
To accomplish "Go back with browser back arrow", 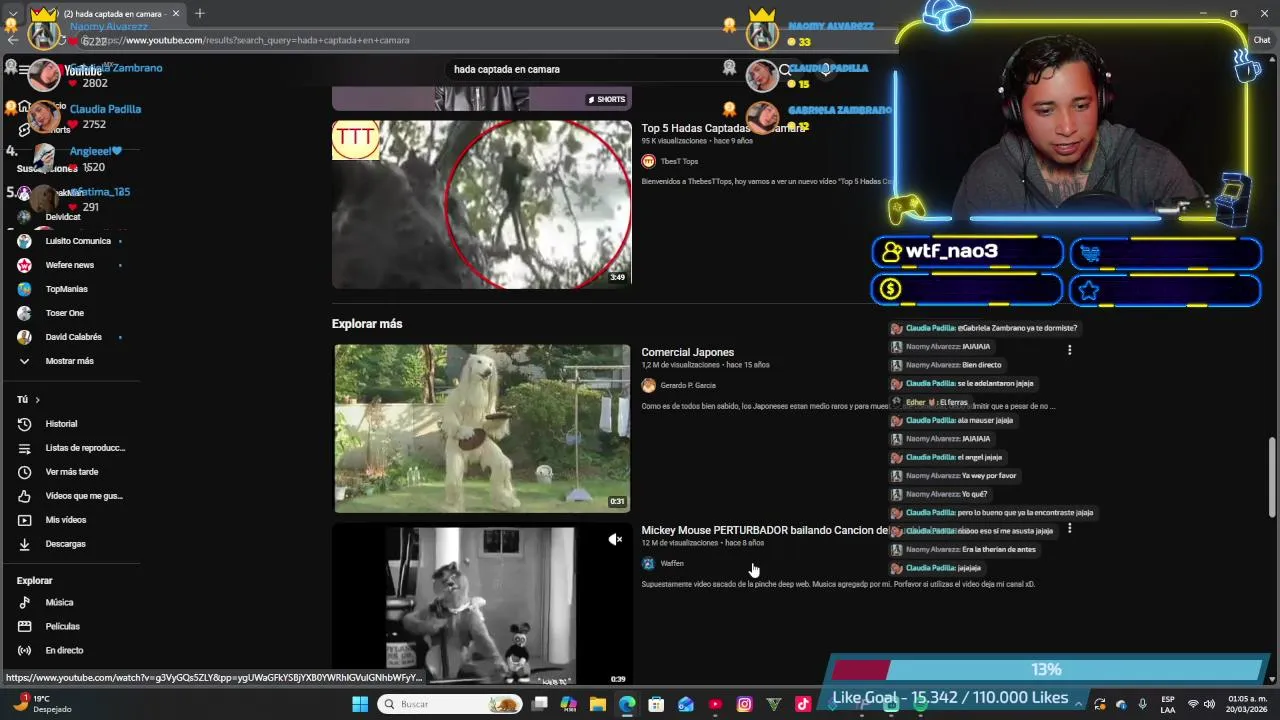I will 11,40.
